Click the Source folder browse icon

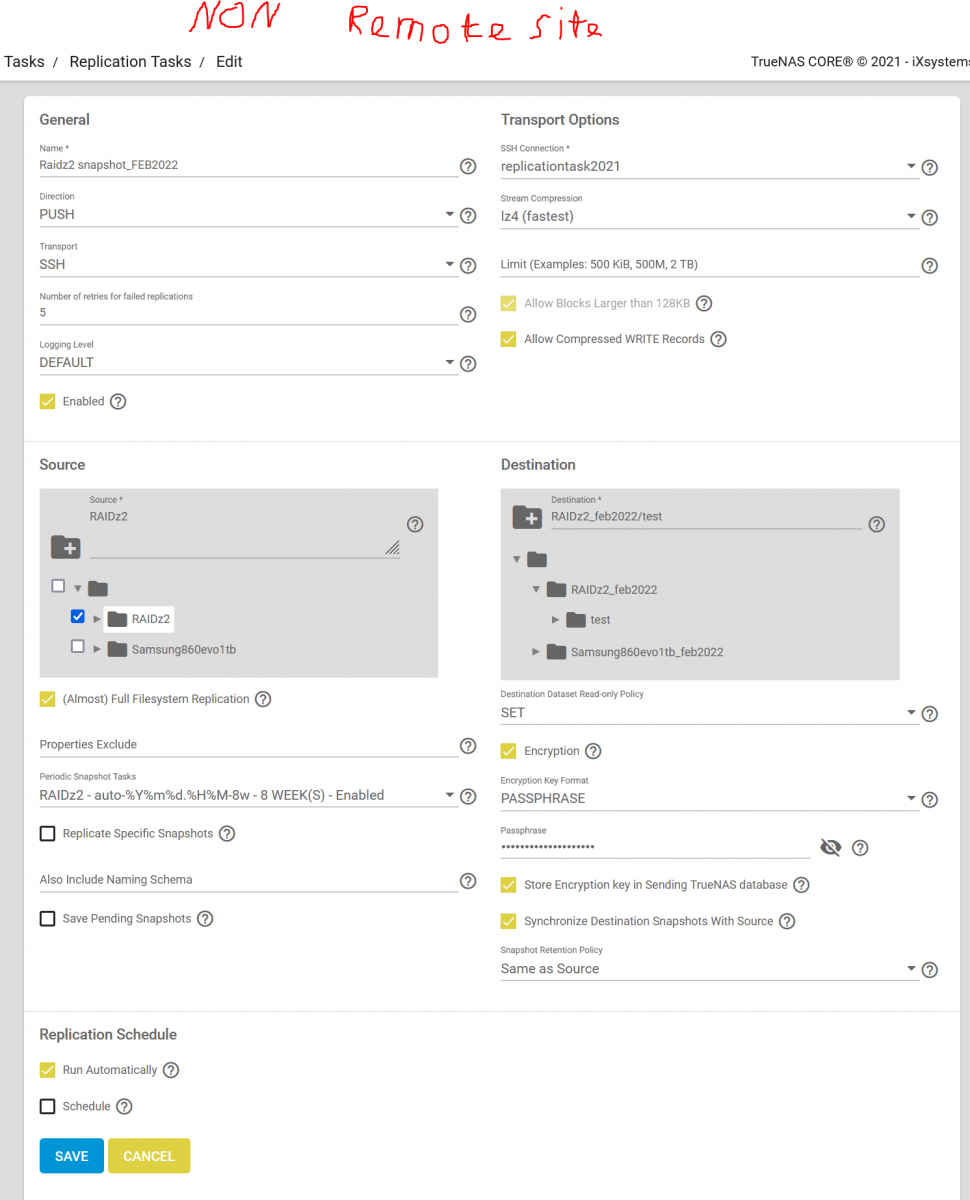pos(66,547)
